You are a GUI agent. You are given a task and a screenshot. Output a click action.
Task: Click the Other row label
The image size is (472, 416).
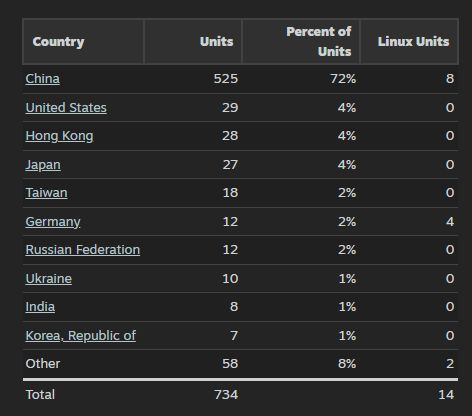tap(43, 364)
